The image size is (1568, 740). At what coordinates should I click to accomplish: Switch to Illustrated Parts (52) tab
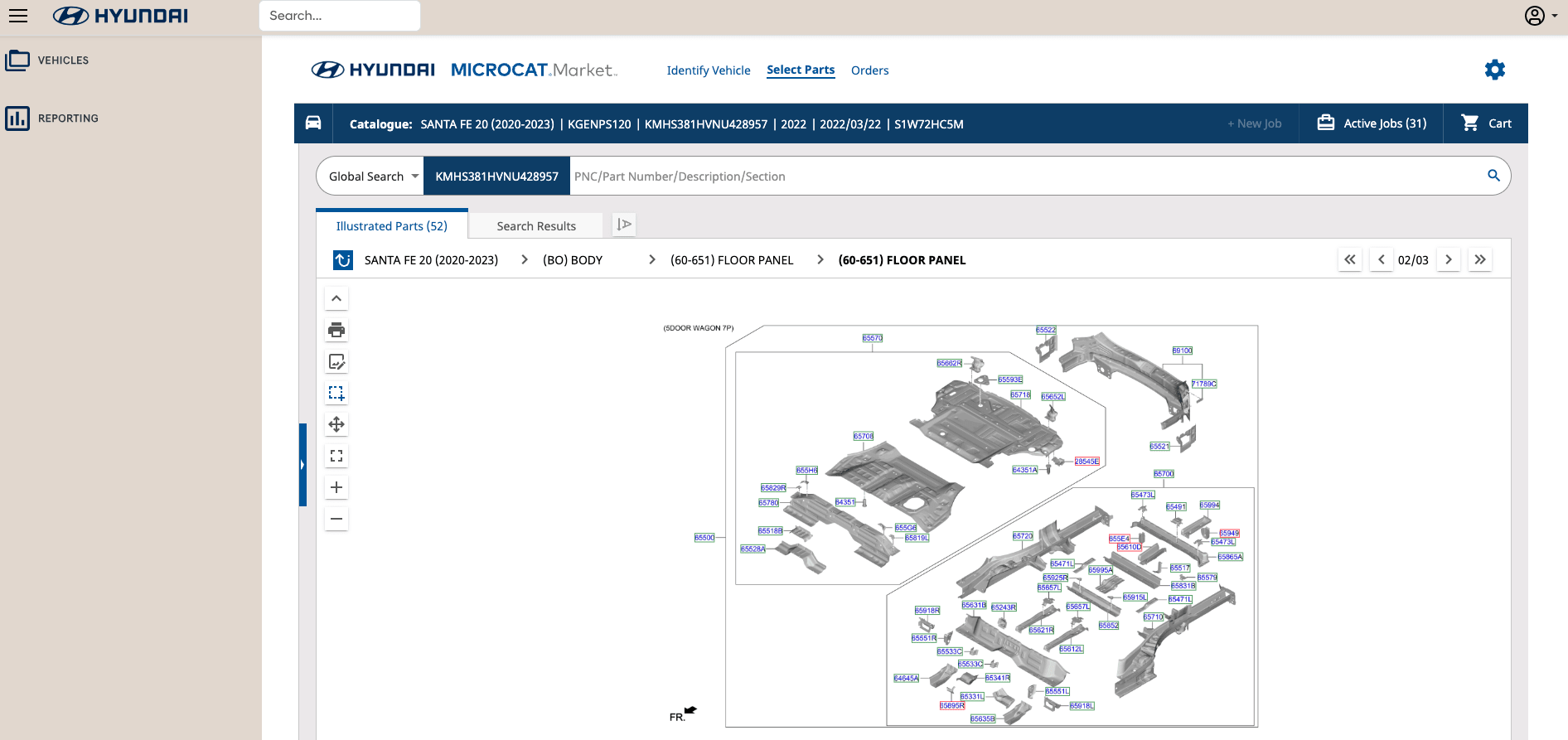[392, 226]
